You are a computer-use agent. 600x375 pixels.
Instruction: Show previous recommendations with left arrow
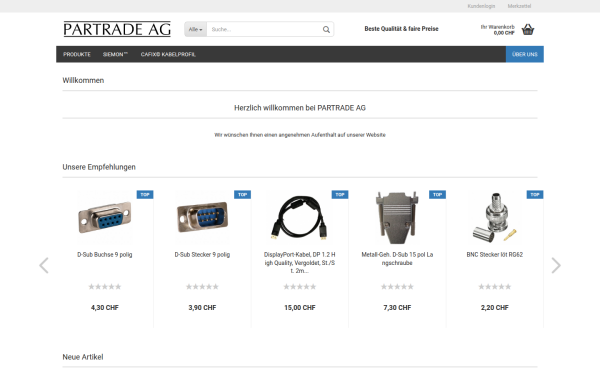coord(44,265)
